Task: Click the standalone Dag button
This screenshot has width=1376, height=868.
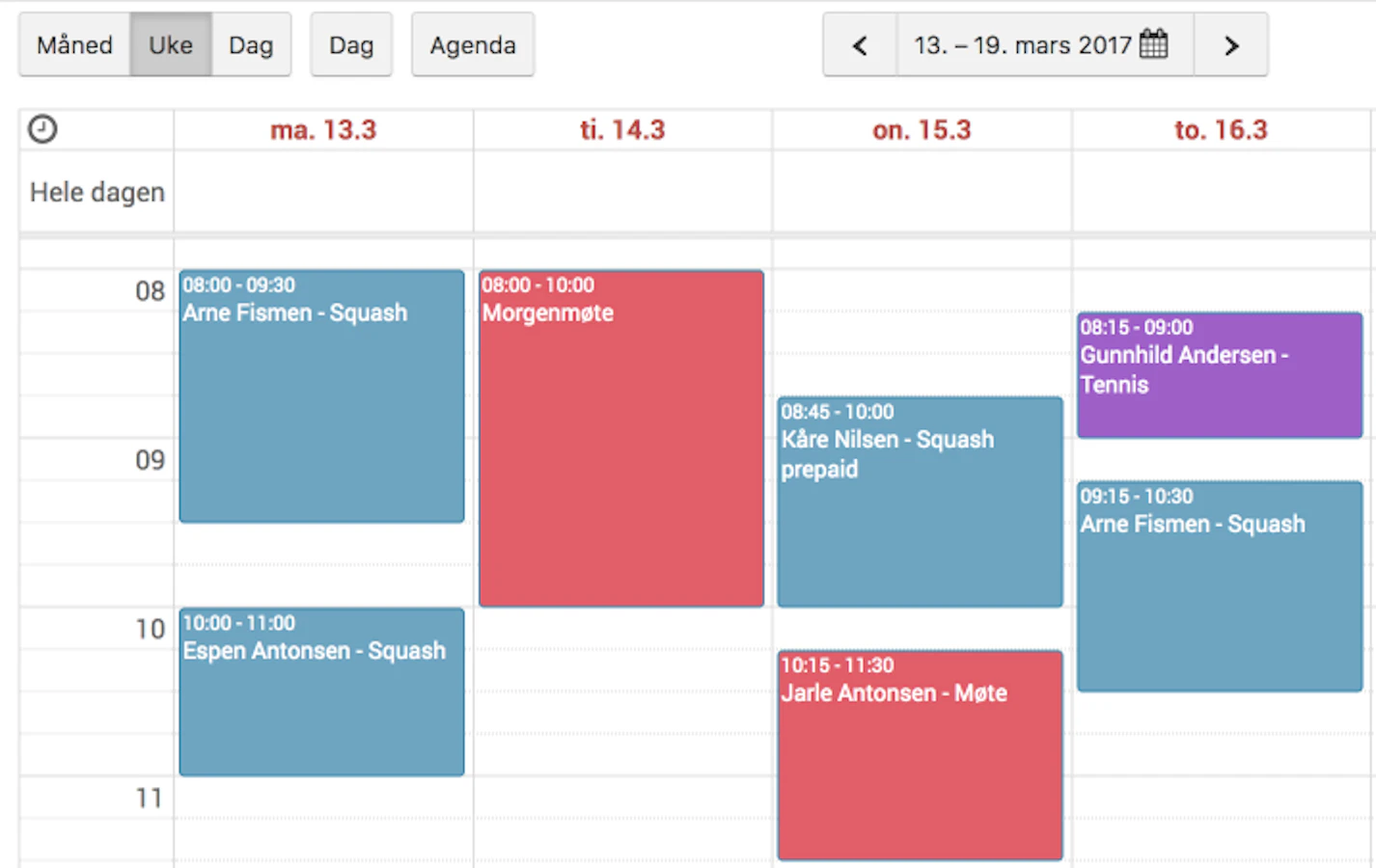Action: pos(351,45)
